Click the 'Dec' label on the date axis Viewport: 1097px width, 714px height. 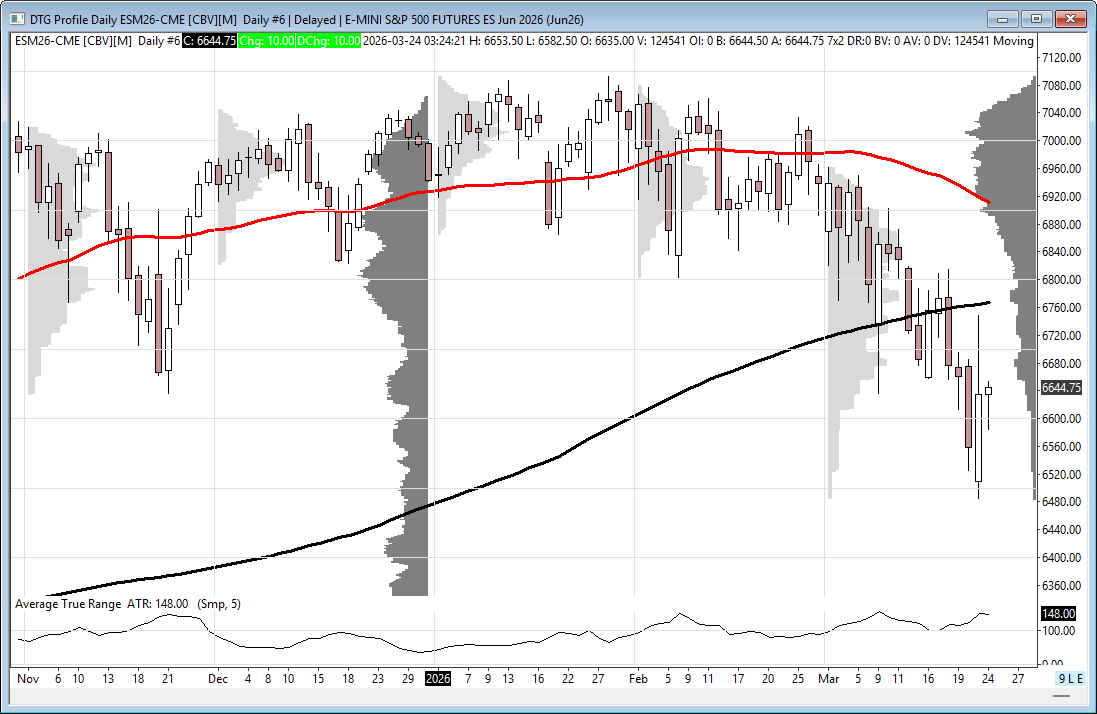pos(217,679)
